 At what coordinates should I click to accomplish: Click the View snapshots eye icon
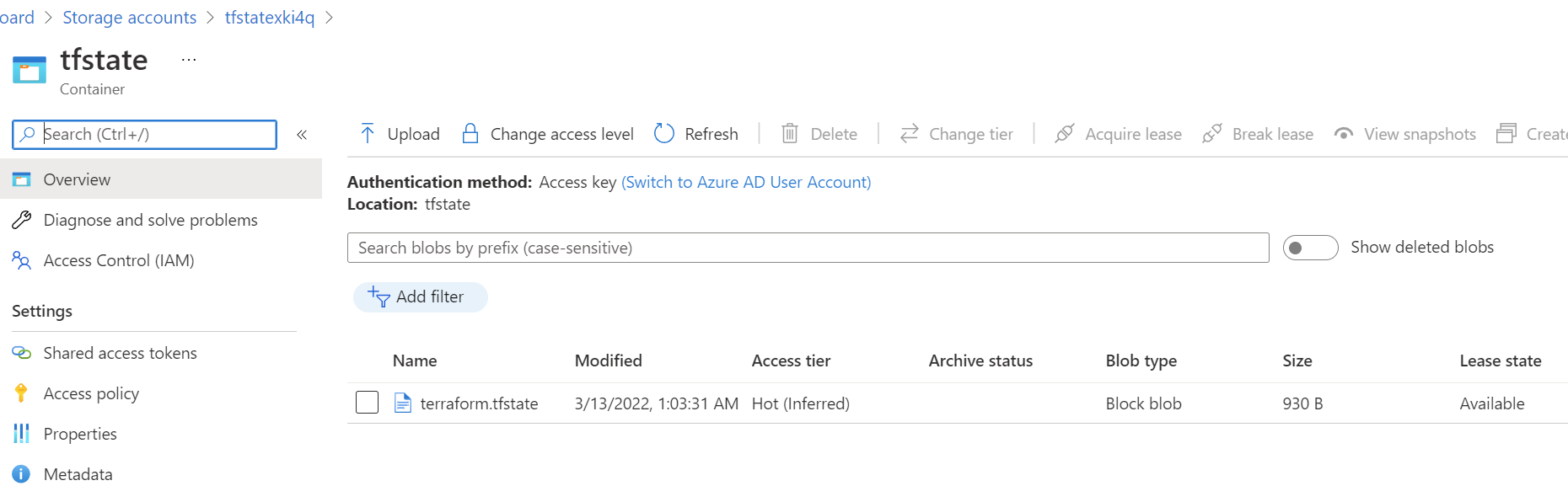(1344, 133)
